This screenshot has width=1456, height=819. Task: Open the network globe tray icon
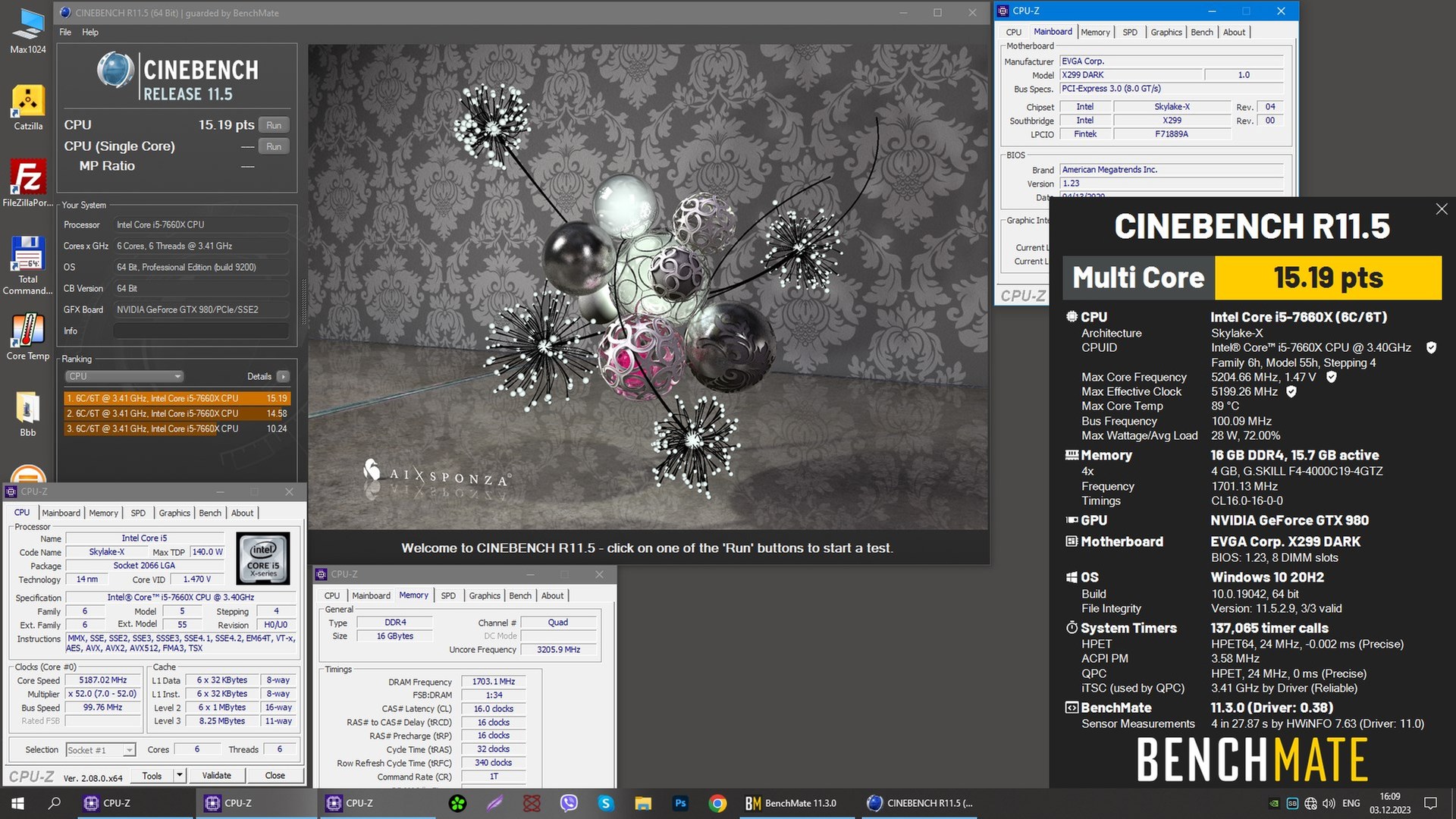[x=1310, y=803]
